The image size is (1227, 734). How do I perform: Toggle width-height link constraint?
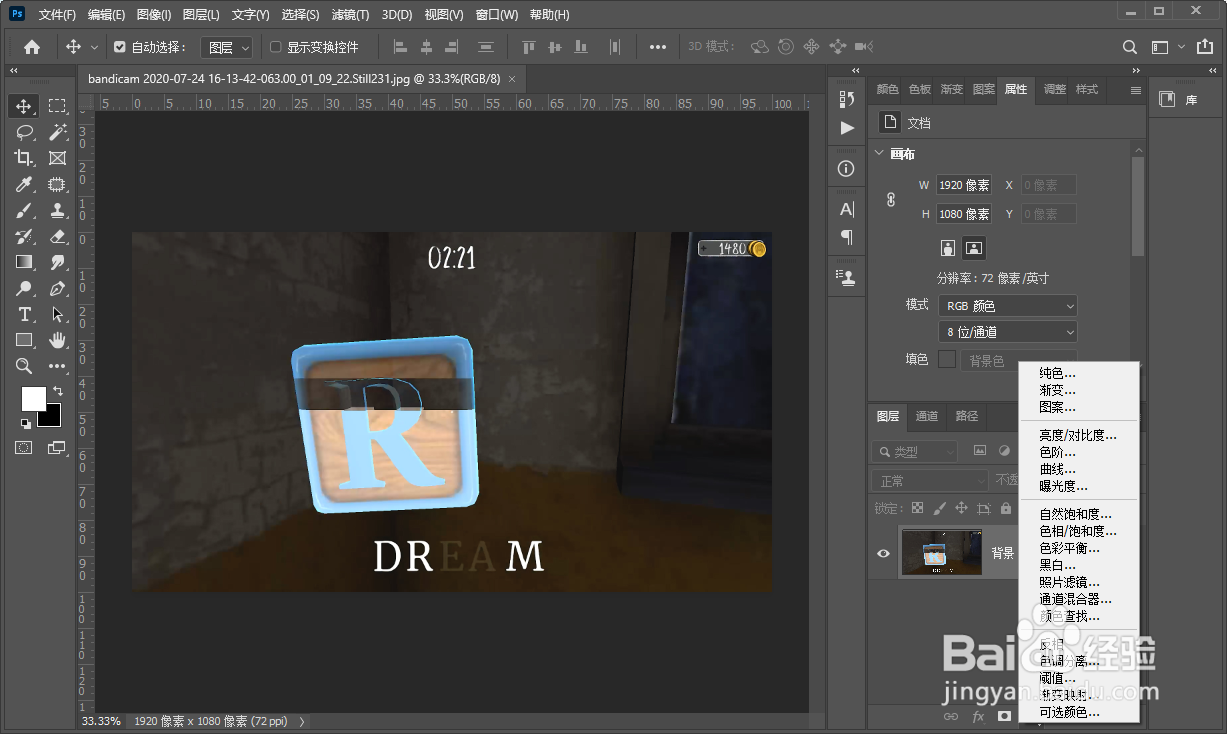pos(891,199)
